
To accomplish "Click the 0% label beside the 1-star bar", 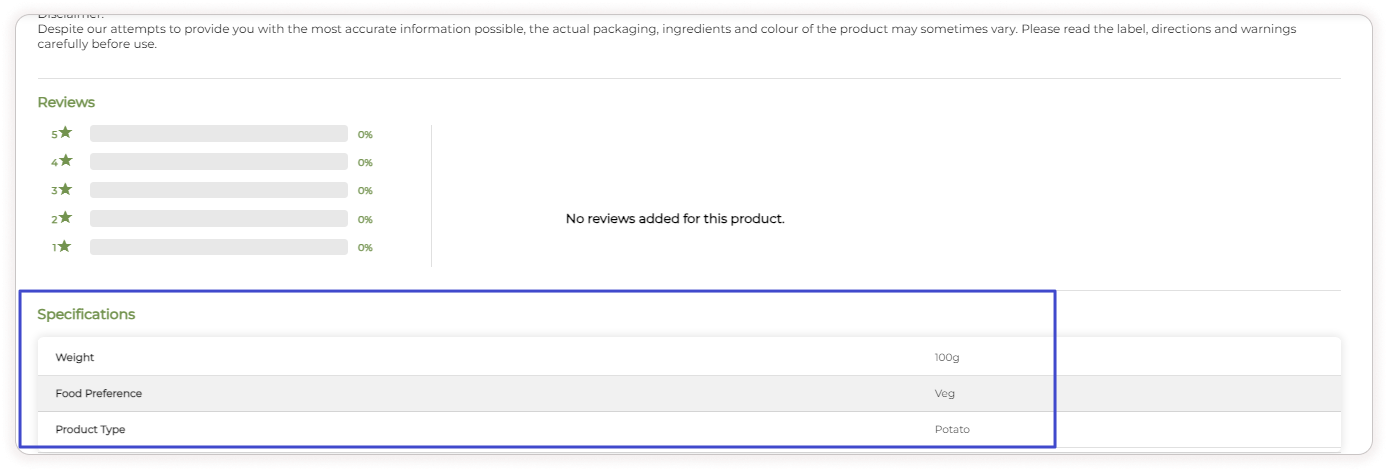I will pyautogui.click(x=365, y=248).
